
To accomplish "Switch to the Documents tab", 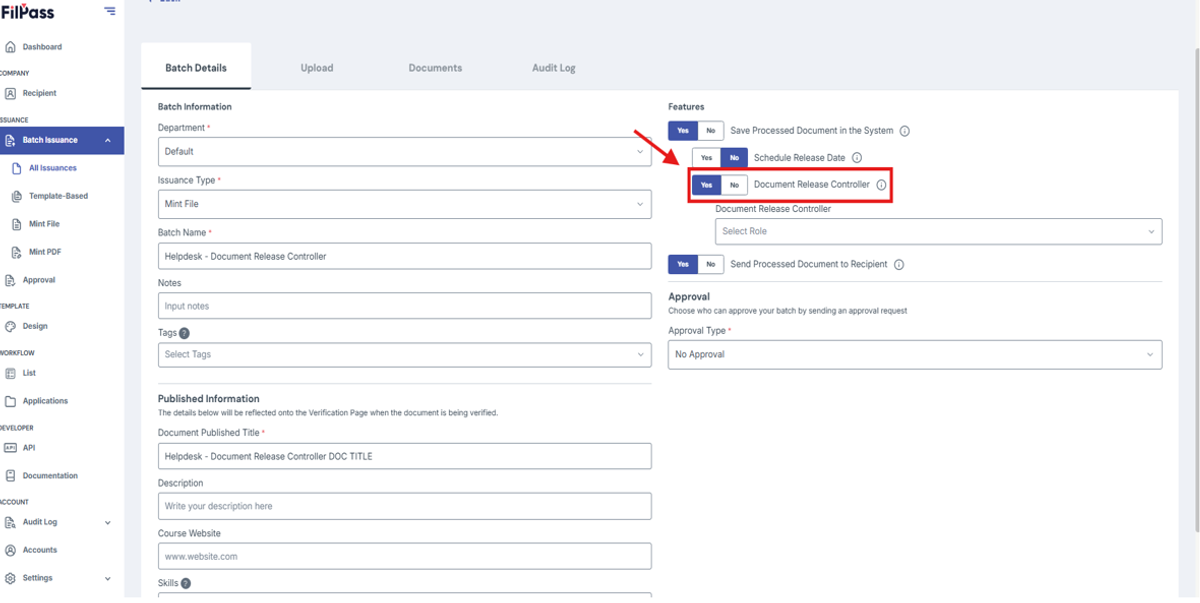I will click(435, 68).
